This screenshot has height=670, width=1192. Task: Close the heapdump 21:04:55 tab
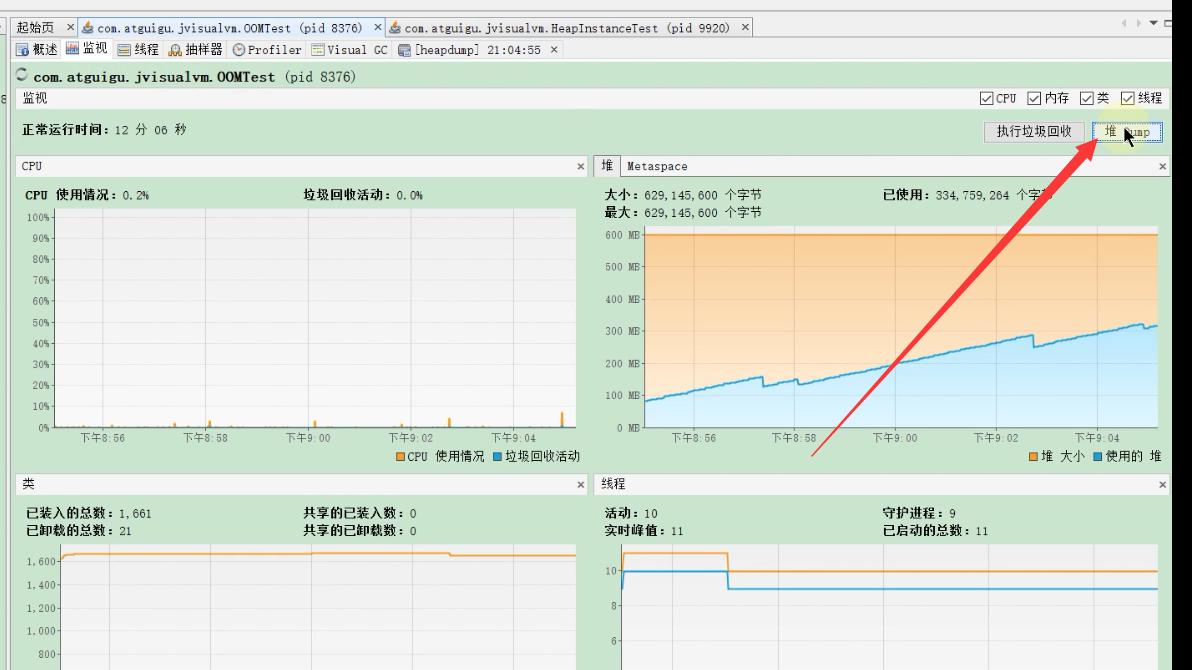(x=554, y=49)
